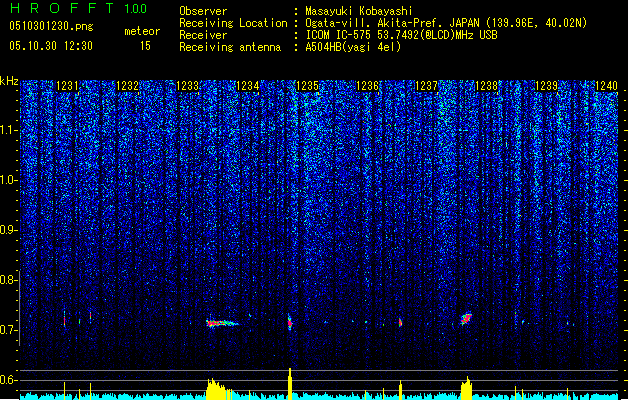Click the 1239 time marker
Image resolution: width=629 pixels, height=400 pixels.
(546, 86)
